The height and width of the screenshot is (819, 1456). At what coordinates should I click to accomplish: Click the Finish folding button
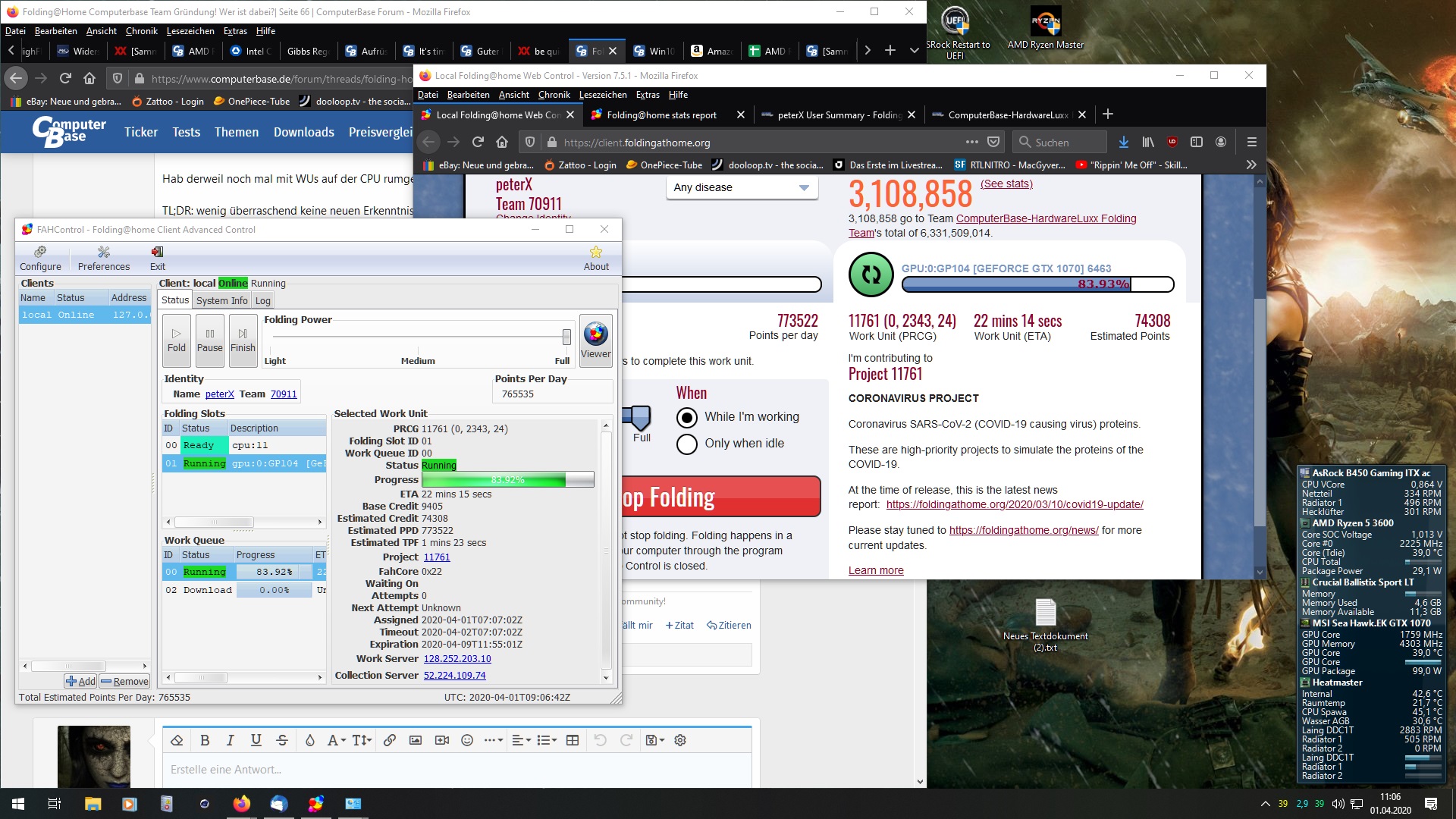point(243,340)
